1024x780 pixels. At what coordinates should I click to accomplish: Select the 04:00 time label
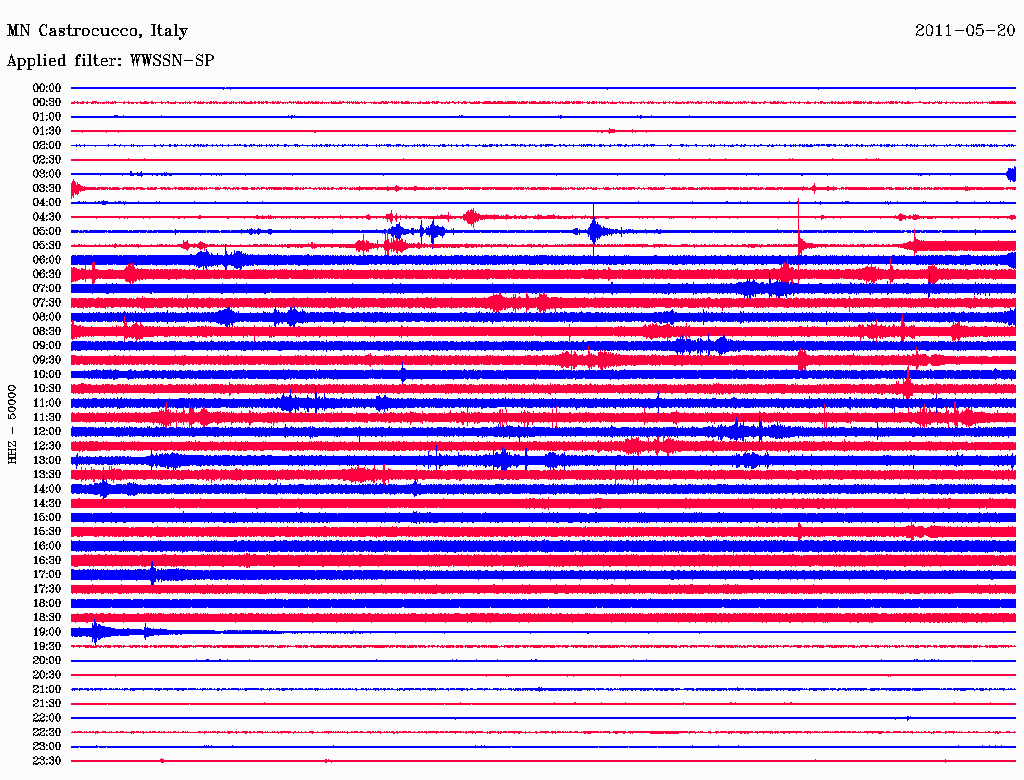46,203
